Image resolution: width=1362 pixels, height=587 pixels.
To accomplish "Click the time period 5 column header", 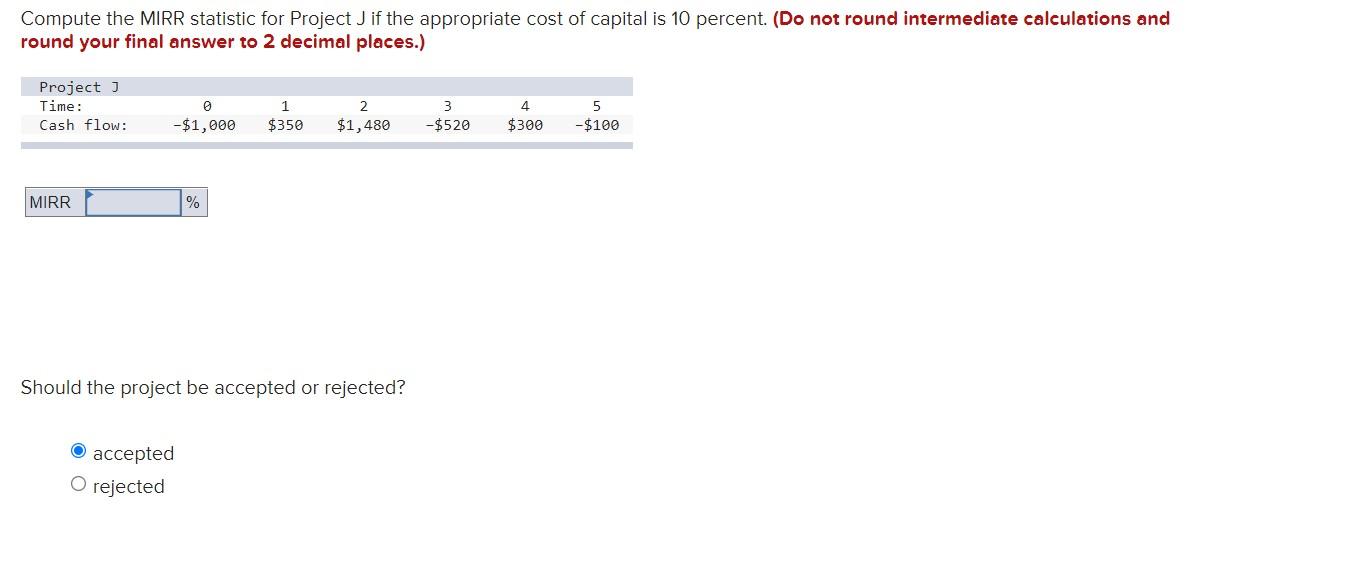I will [596, 106].
